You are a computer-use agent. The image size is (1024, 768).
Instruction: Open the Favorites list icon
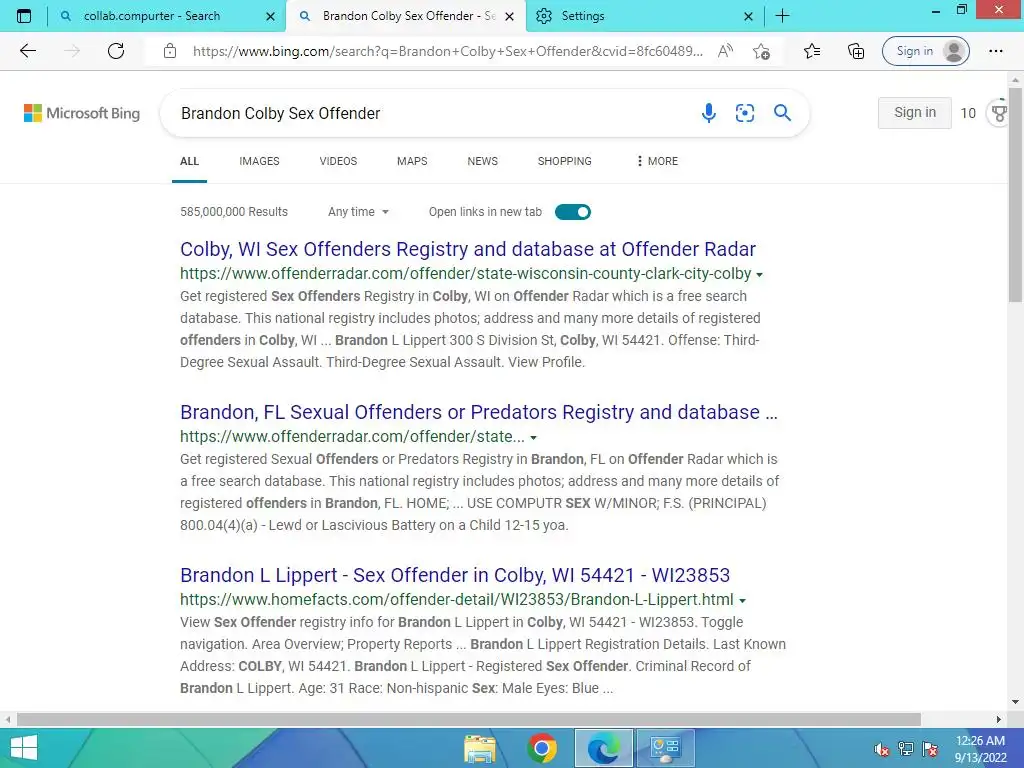(x=812, y=51)
